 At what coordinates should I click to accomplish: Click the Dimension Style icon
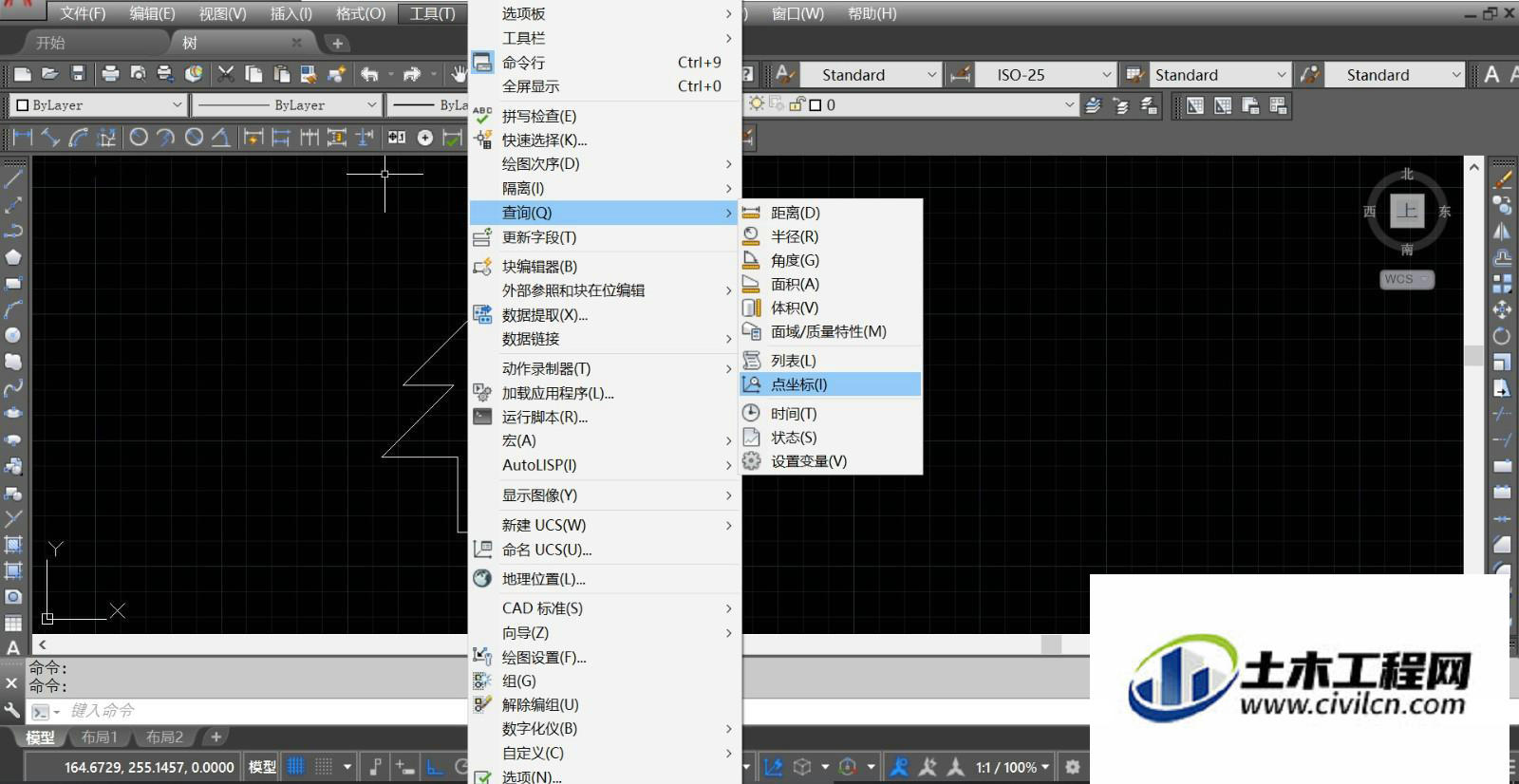coord(960,74)
